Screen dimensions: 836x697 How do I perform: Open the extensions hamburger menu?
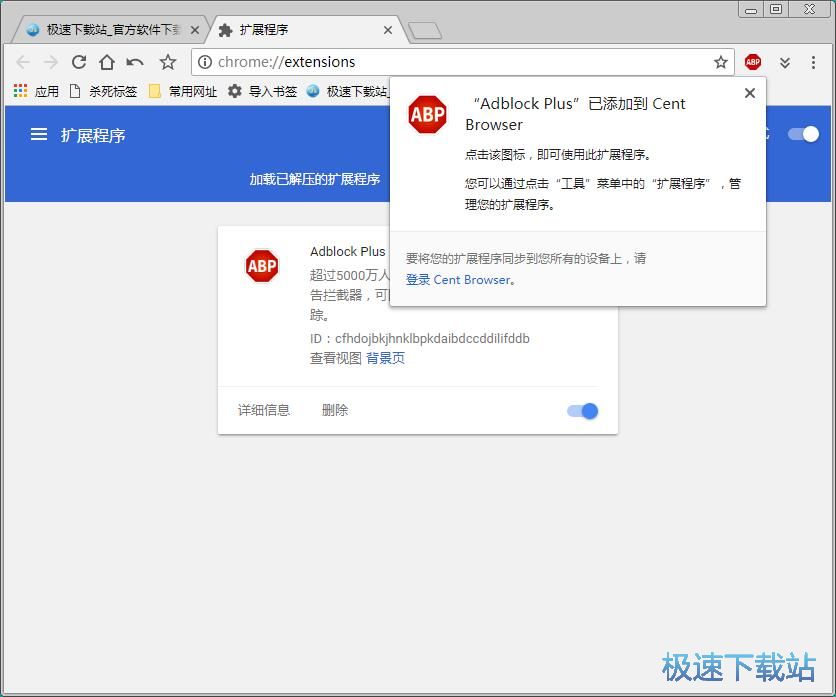pyautogui.click(x=39, y=134)
